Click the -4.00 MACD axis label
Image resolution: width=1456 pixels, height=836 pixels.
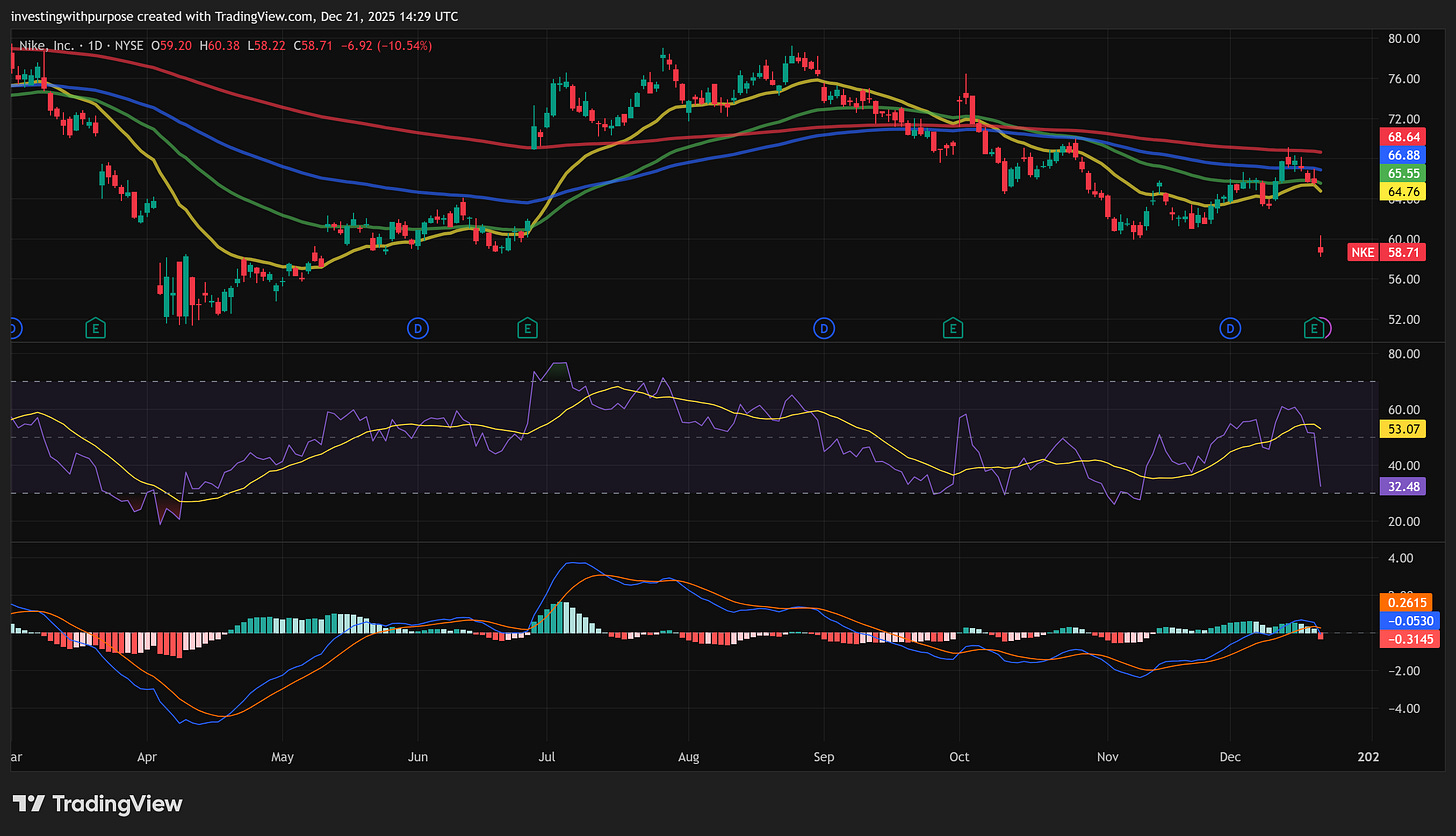pos(1402,709)
